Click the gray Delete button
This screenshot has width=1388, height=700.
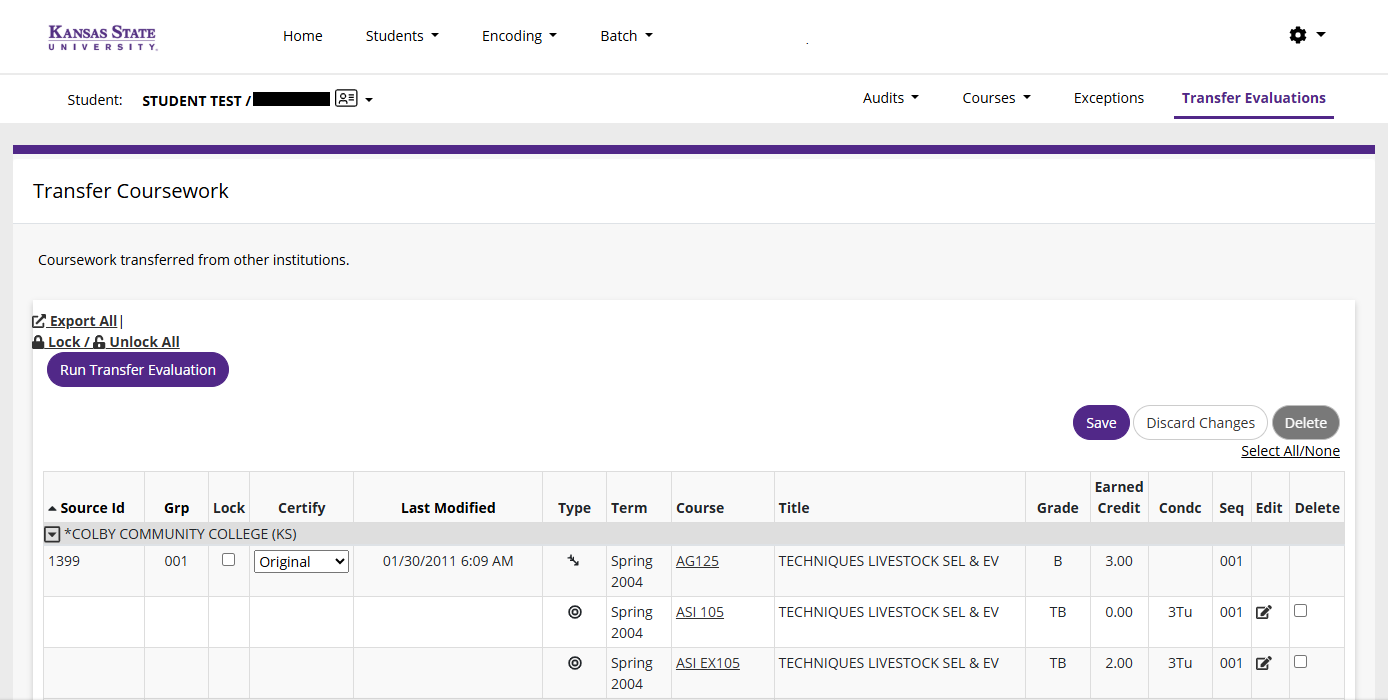[x=1306, y=423]
